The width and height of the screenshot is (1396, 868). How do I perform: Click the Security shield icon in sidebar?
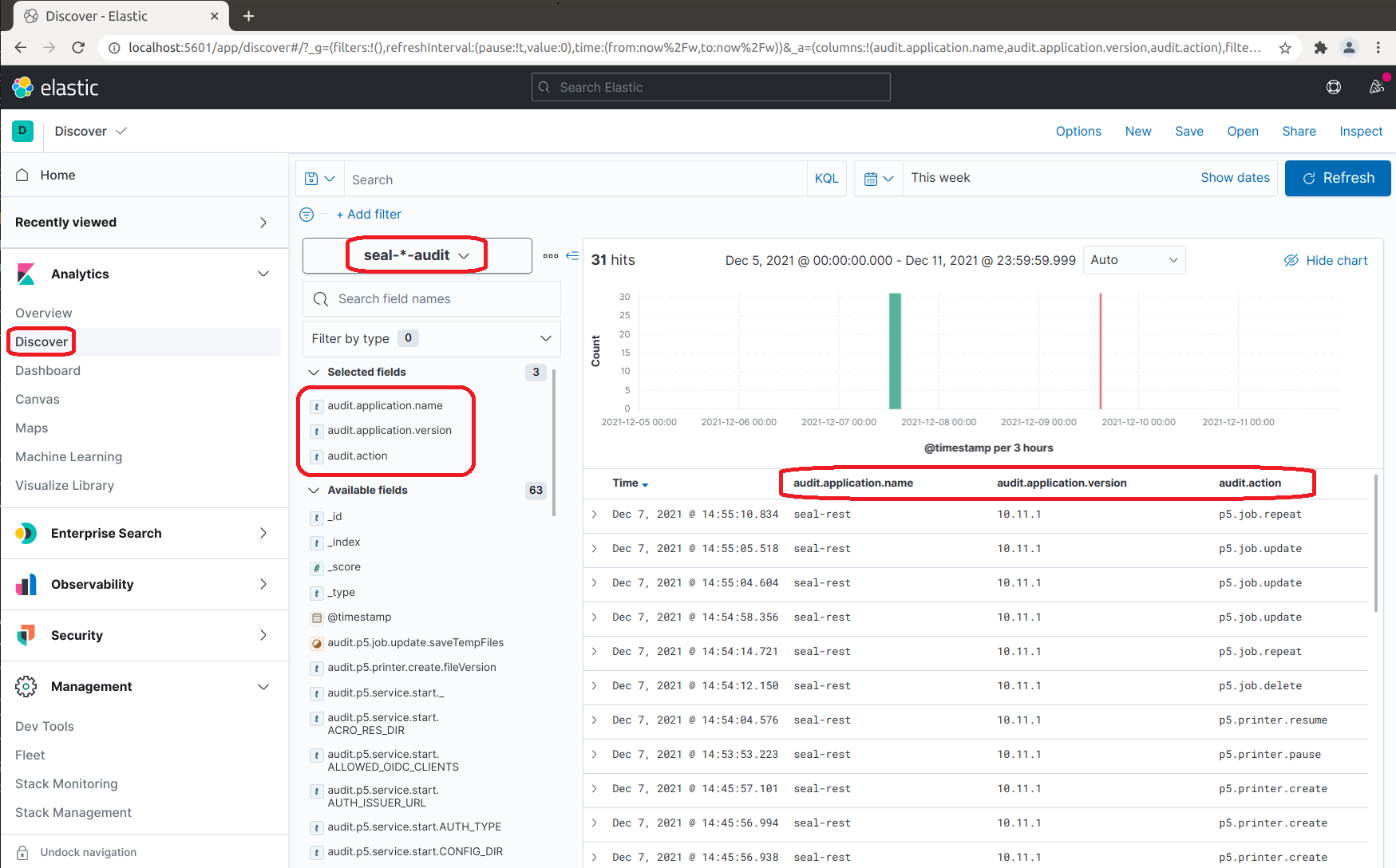(26, 635)
